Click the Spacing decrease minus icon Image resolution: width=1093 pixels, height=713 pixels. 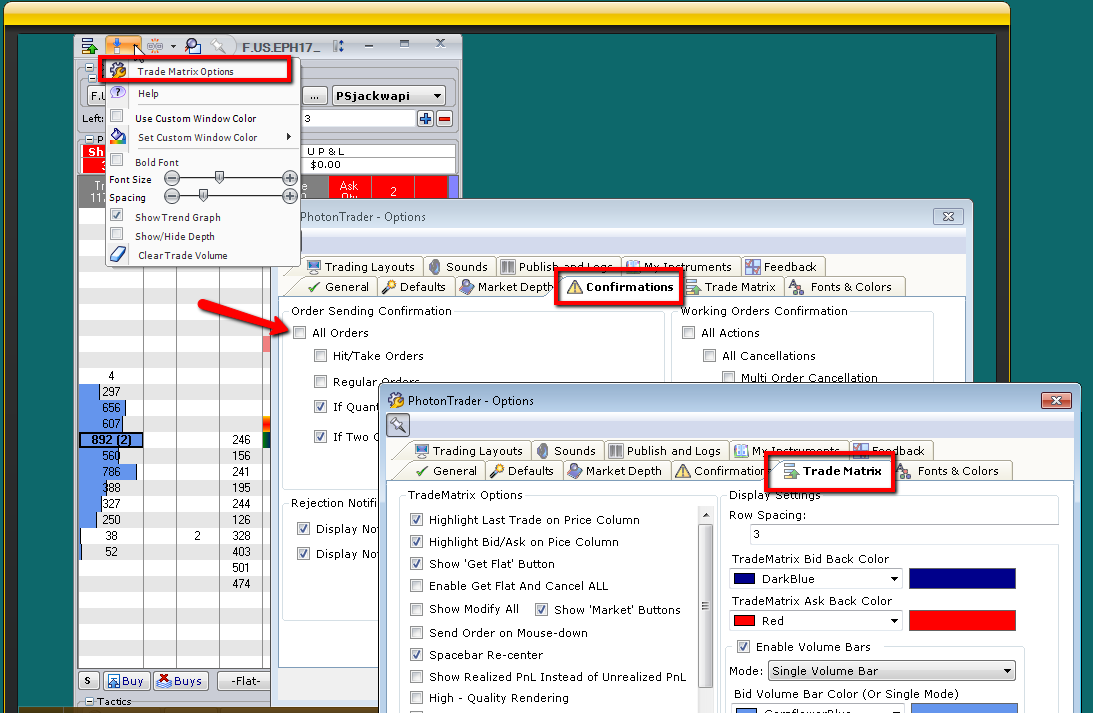(172, 197)
